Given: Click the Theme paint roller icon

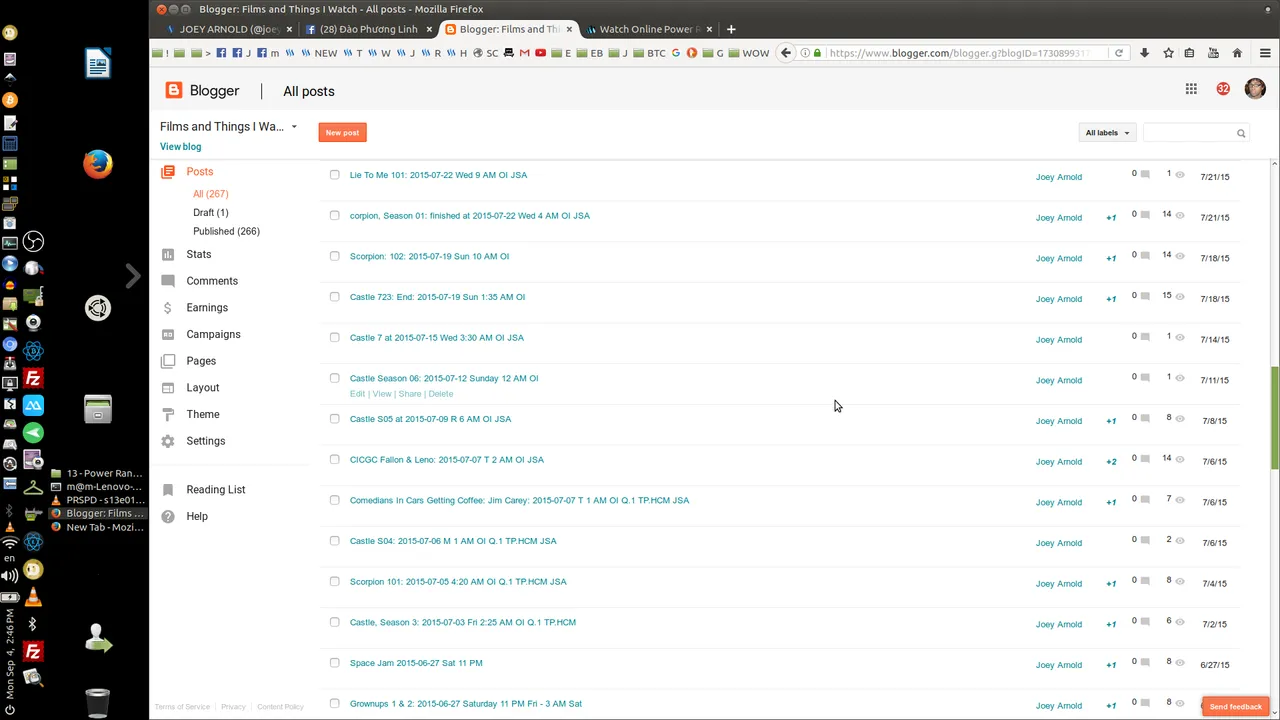Looking at the screenshot, I should [x=168, y=414].
